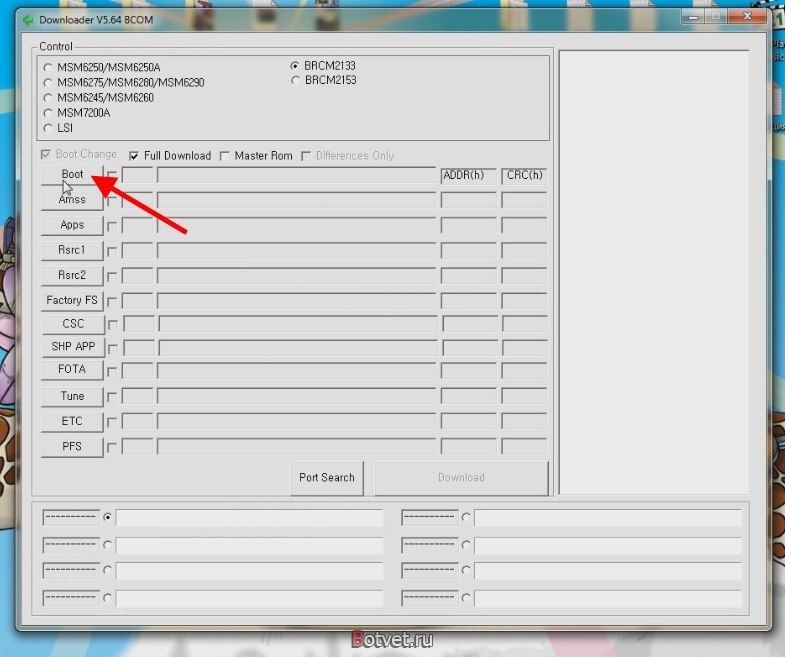This screenshot has width=785, height=657.
Task: Check the box beside Rsrc2 row
Action: click(x=112, y=276)
